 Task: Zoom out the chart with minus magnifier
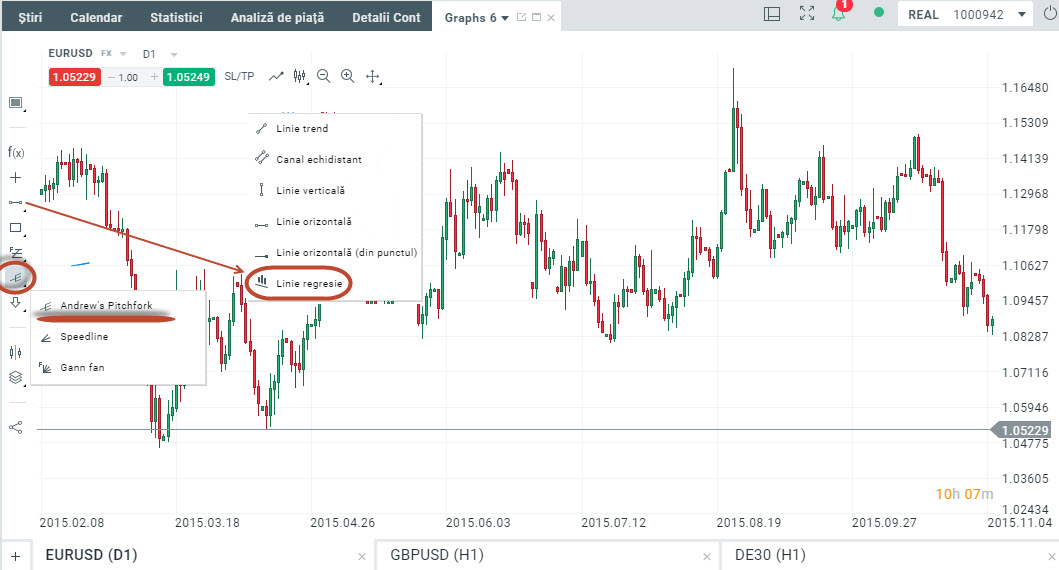[323, 76]
